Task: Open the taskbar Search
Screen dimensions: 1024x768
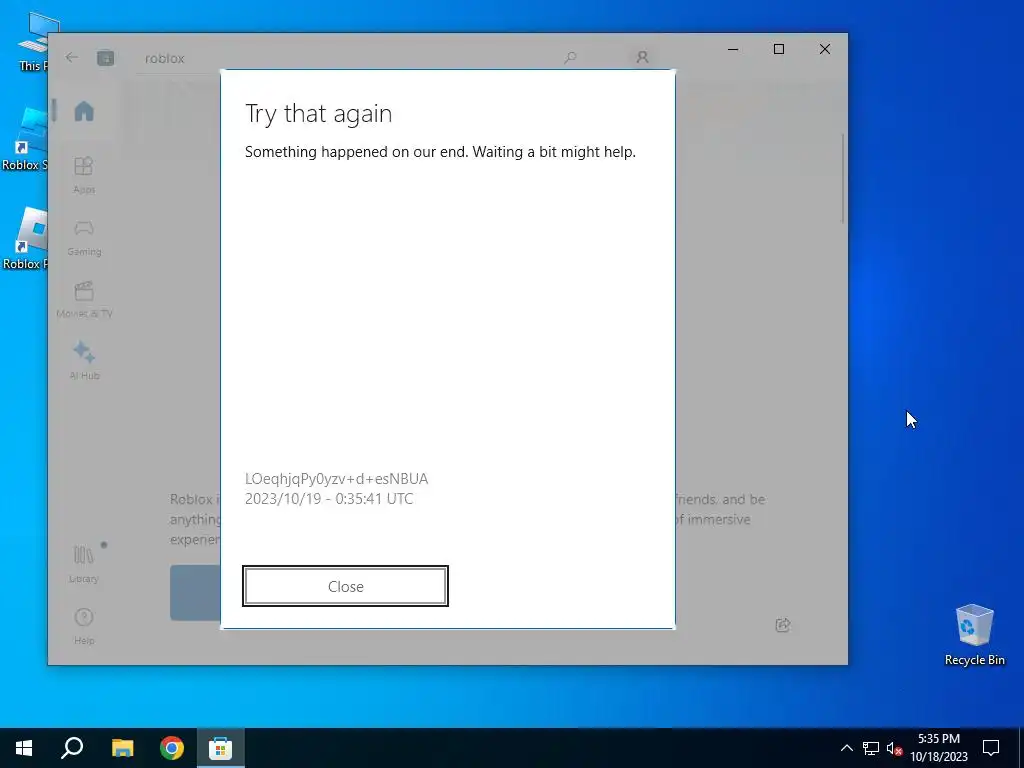Action: click(x=72, y=748)
